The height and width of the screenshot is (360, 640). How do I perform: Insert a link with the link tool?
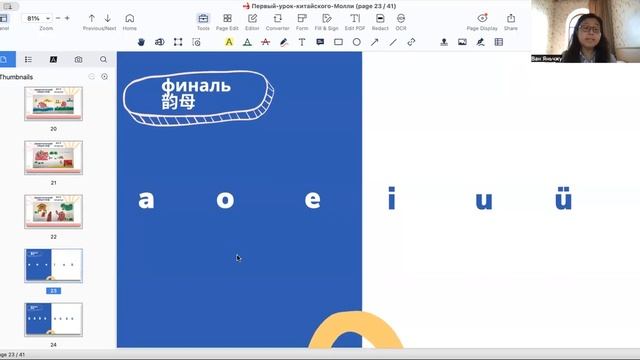point(411,42)
